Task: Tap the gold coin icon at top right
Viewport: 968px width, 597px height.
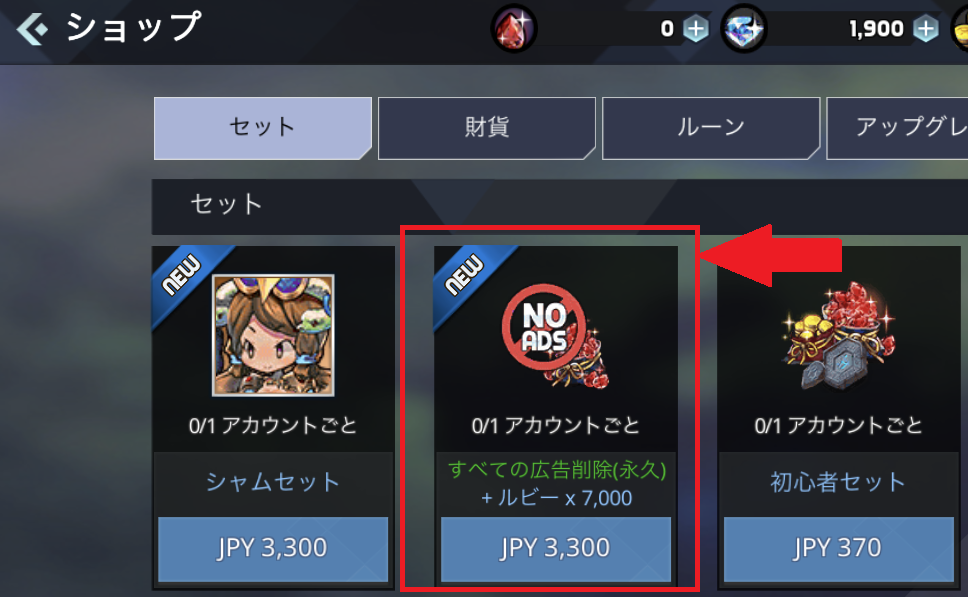Action: point(960,28)
